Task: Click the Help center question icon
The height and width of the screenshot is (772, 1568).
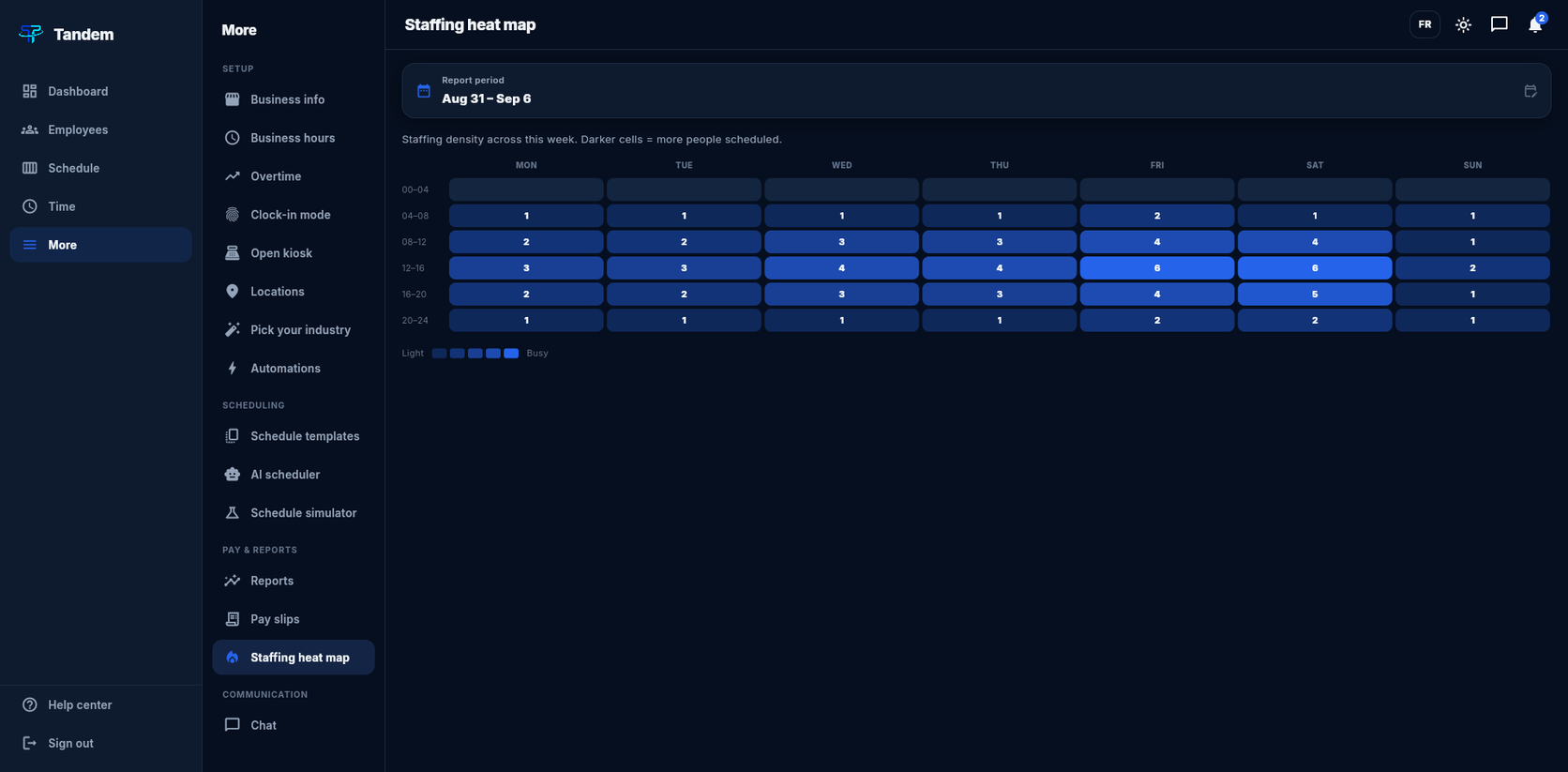Action: (30, 704)
